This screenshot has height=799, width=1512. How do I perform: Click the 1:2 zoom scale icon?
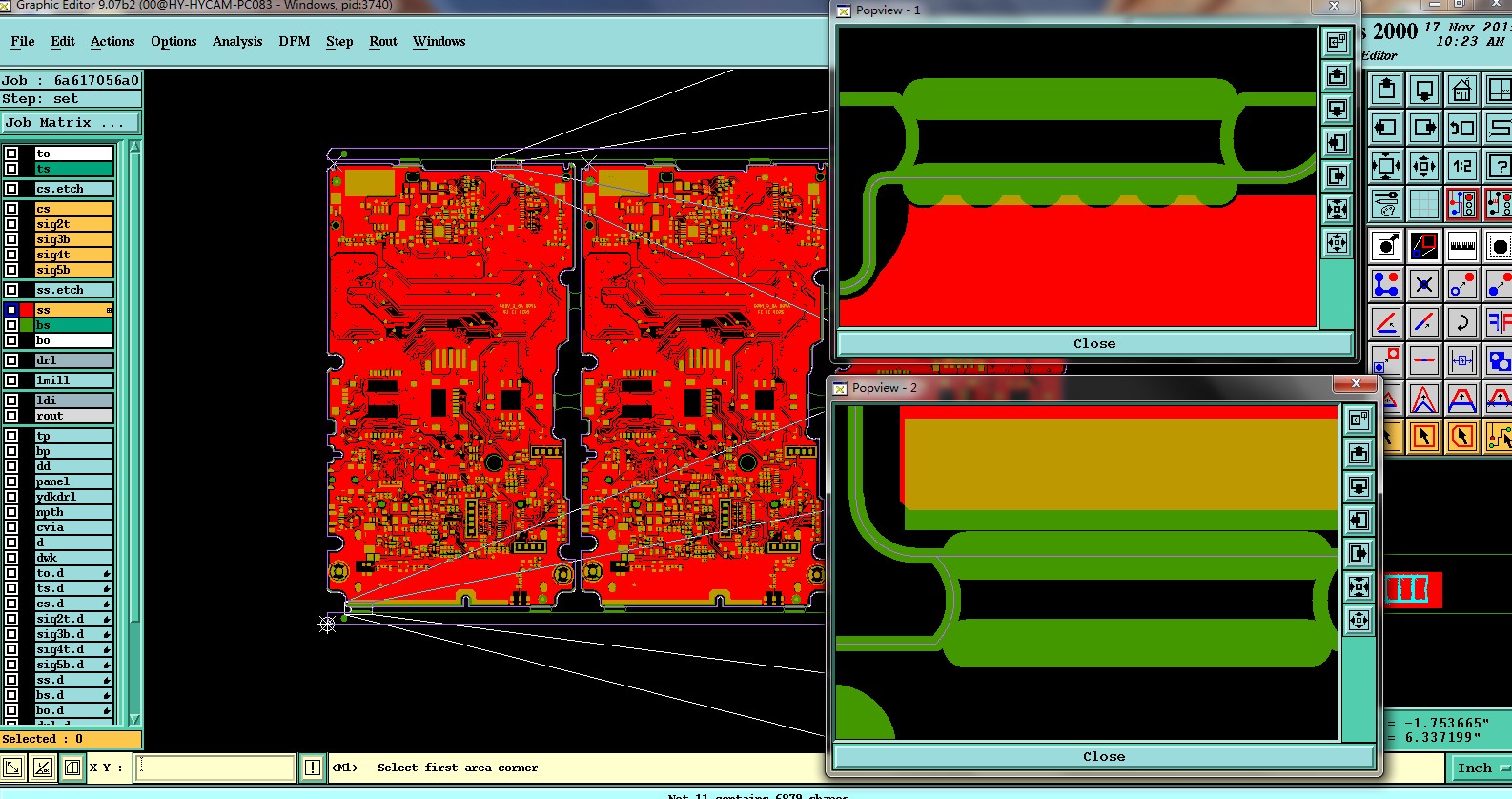(1461, 166)
